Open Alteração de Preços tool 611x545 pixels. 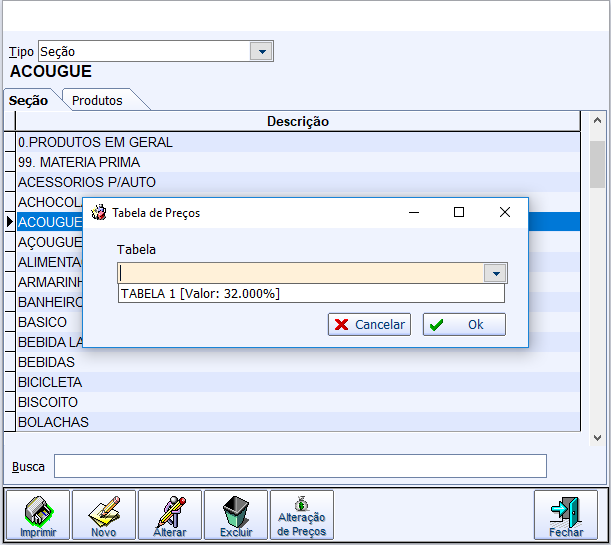(x=301, y=514)
